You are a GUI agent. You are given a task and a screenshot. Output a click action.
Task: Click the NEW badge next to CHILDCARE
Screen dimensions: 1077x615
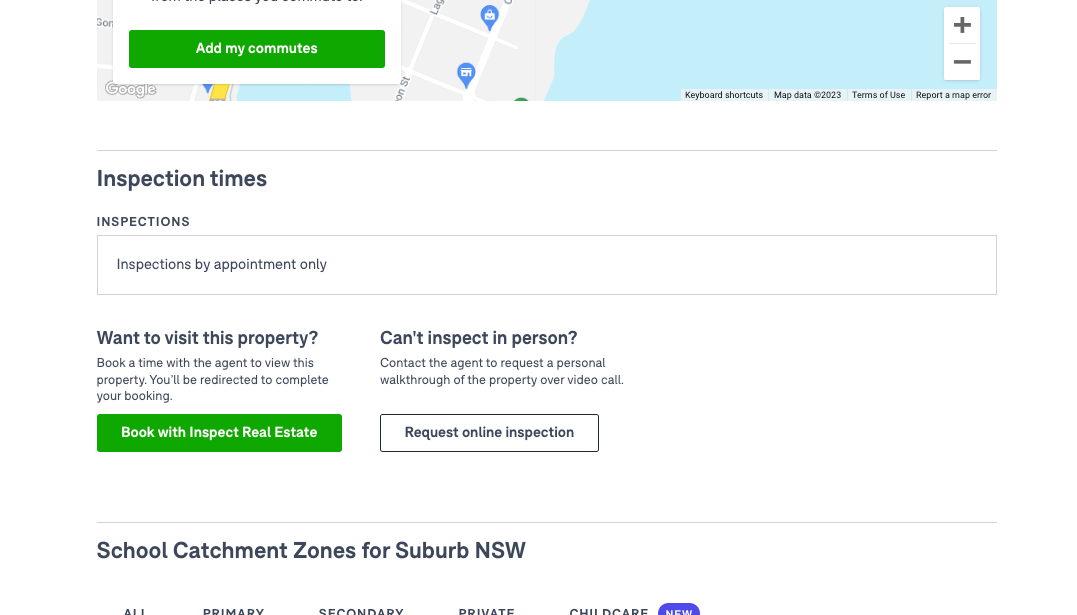pos(678,611)
